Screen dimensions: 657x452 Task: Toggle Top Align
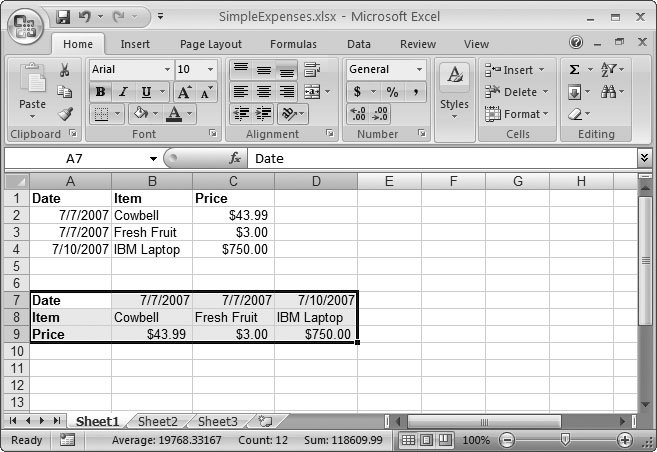[x=241, y=69]
